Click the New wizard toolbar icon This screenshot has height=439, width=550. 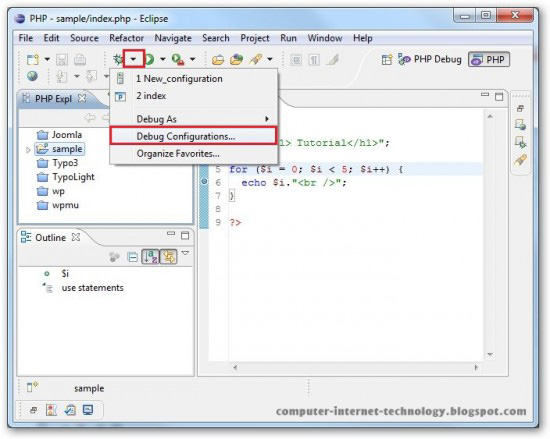click(33, 60)
